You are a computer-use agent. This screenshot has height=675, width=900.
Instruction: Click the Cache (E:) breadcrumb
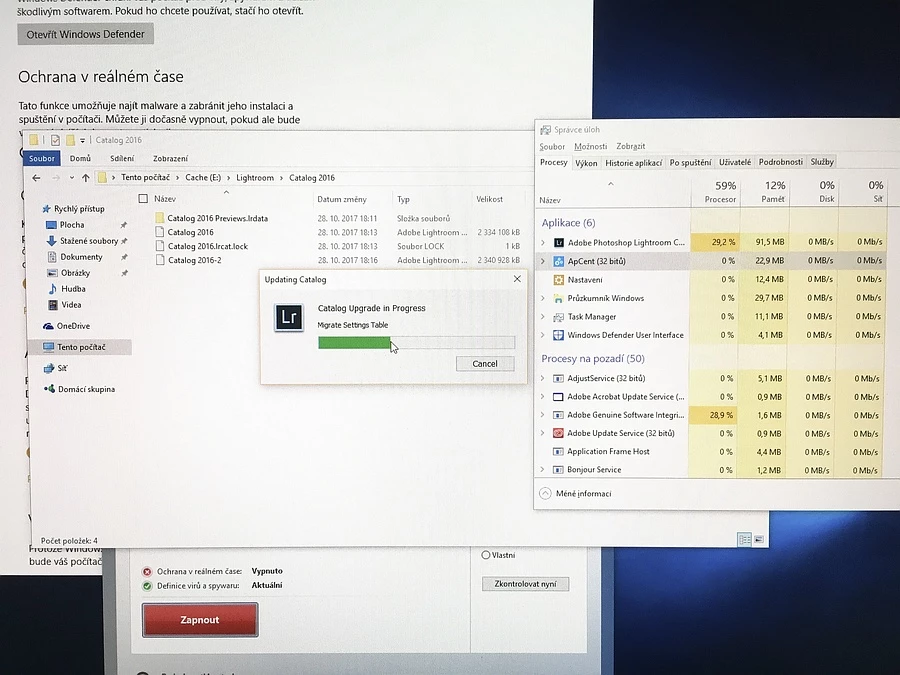pyautogui.click(x=203, y=178)
